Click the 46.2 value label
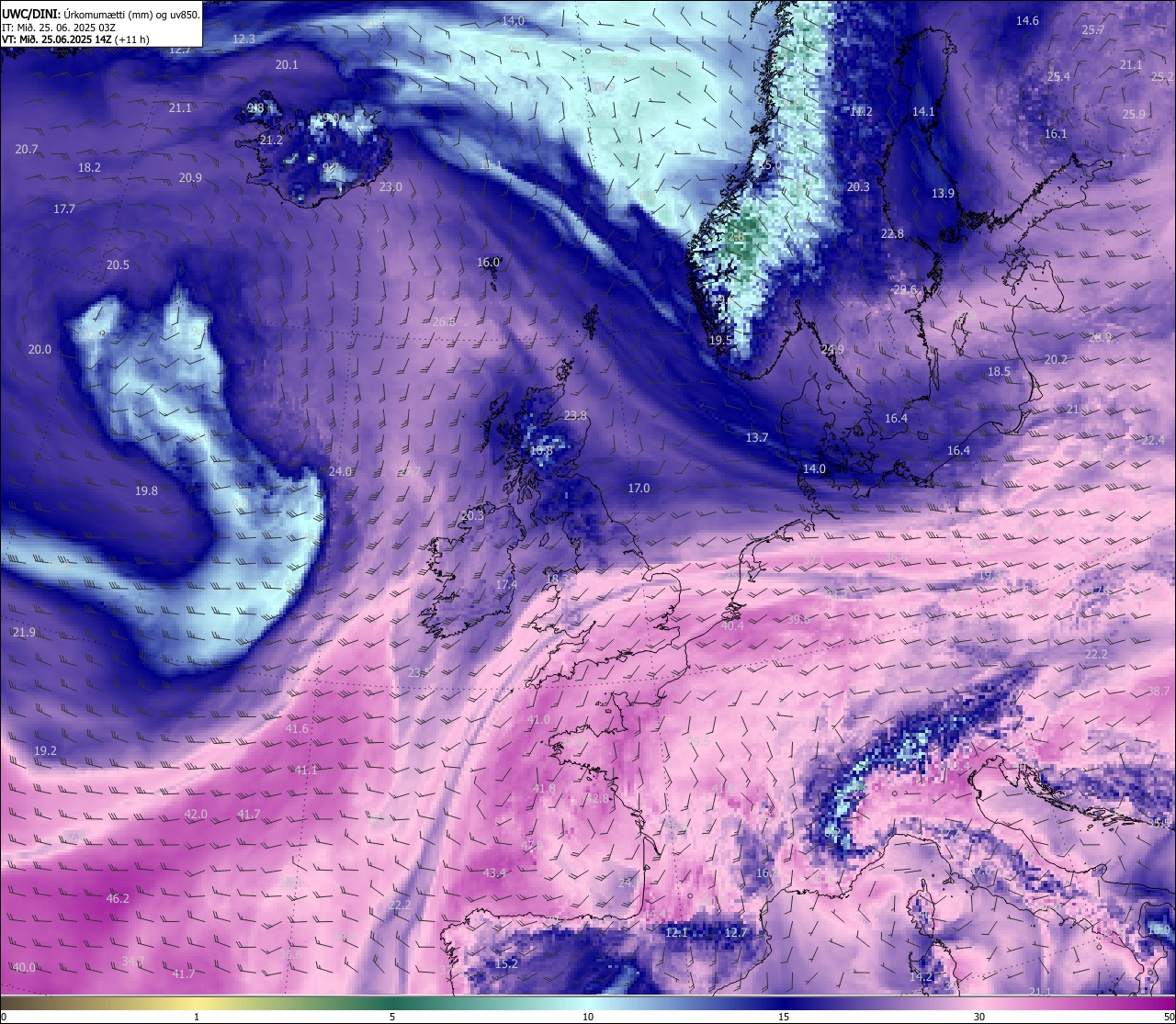This screenshot has height=1024, width=1176. click(x=118, y=898)
